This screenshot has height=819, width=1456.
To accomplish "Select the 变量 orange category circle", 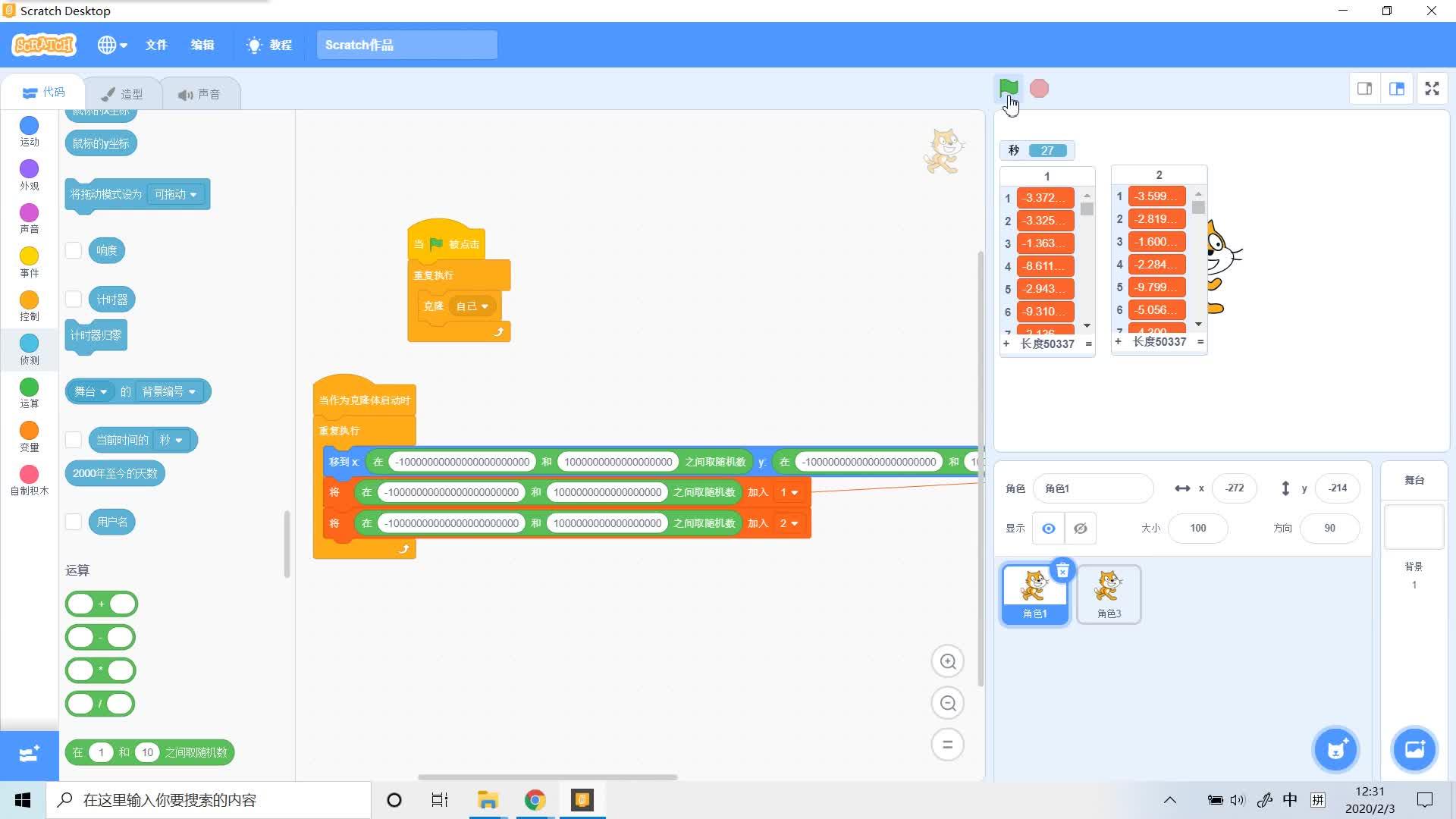I will click(29, 431).
